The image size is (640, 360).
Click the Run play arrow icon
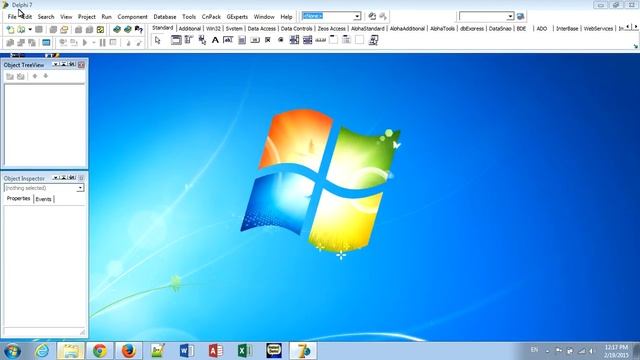point(85,42)
